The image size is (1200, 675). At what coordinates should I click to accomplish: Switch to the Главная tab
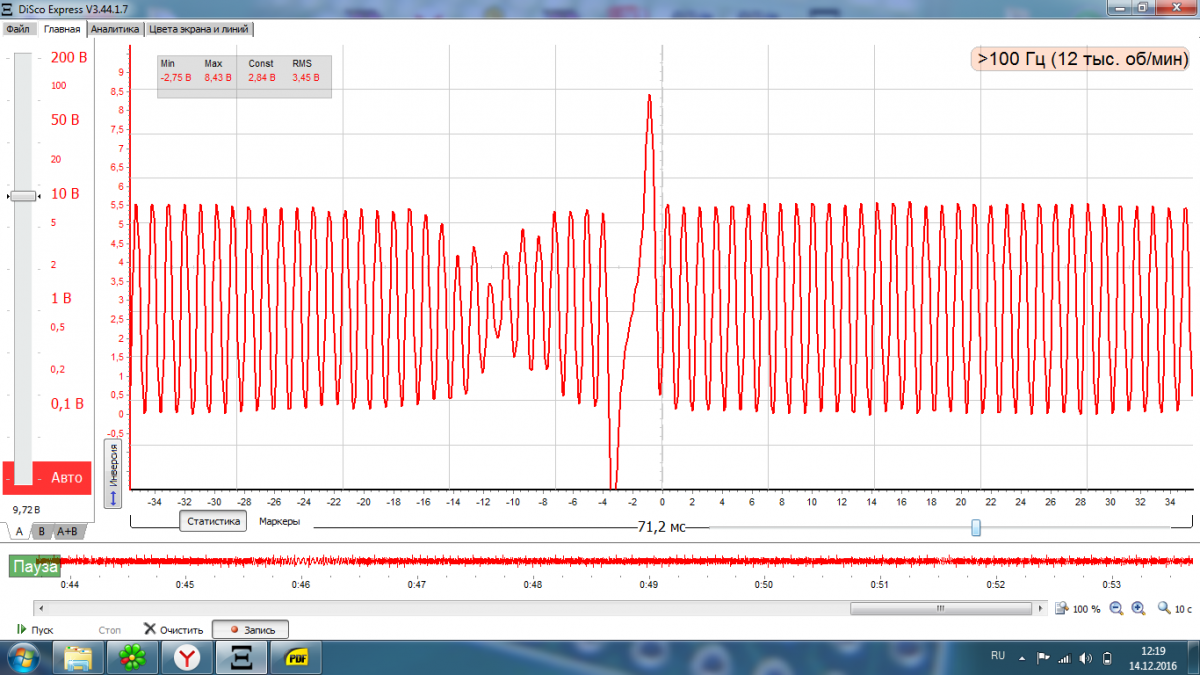pos(61,29)
